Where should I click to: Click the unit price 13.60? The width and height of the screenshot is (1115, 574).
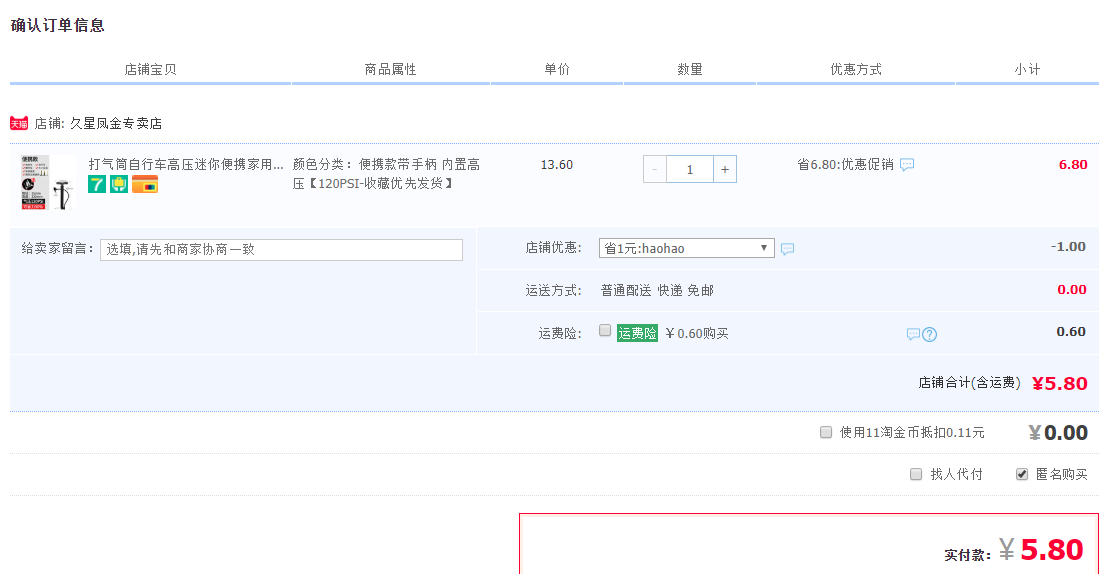pos(557,165)
